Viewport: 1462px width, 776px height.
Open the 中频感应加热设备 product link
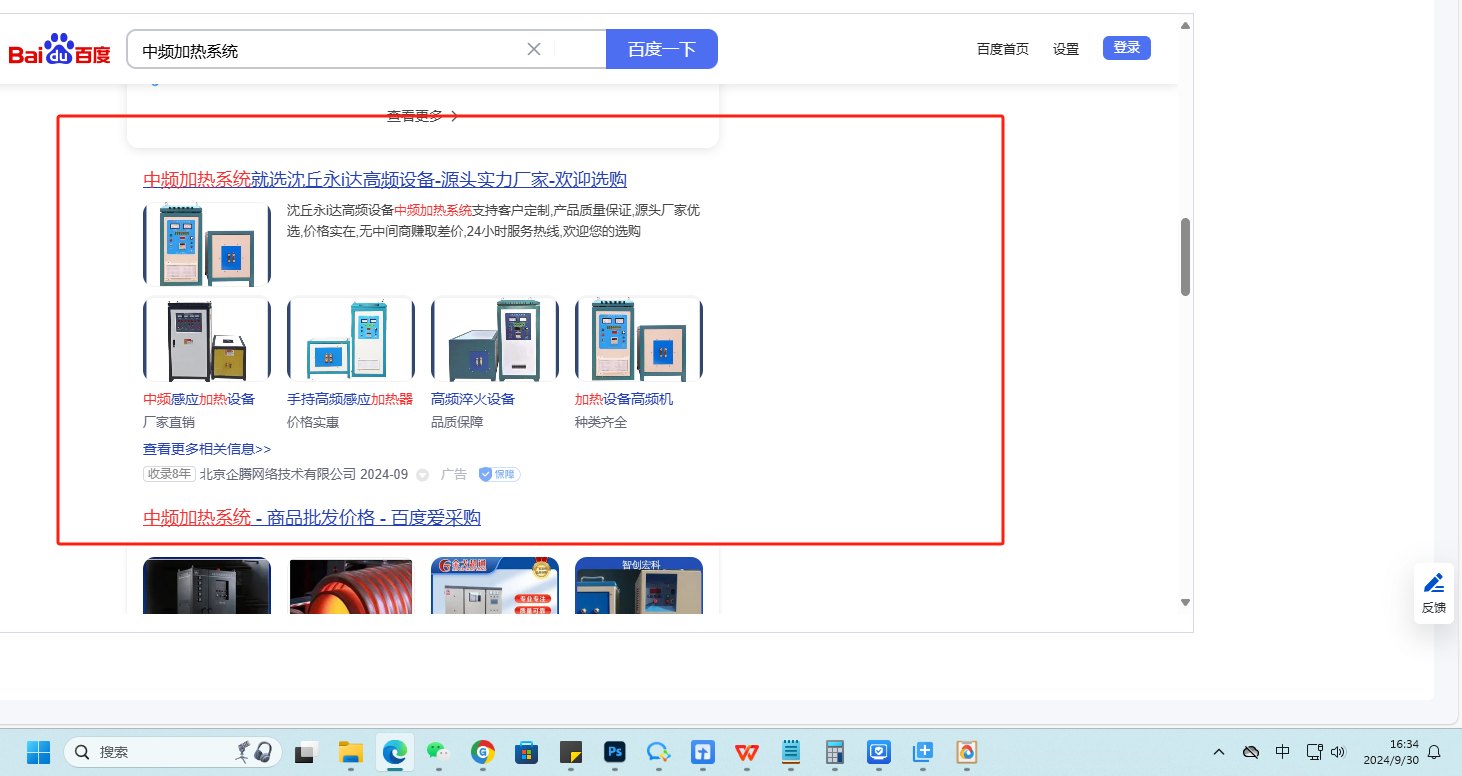[199, 399]
